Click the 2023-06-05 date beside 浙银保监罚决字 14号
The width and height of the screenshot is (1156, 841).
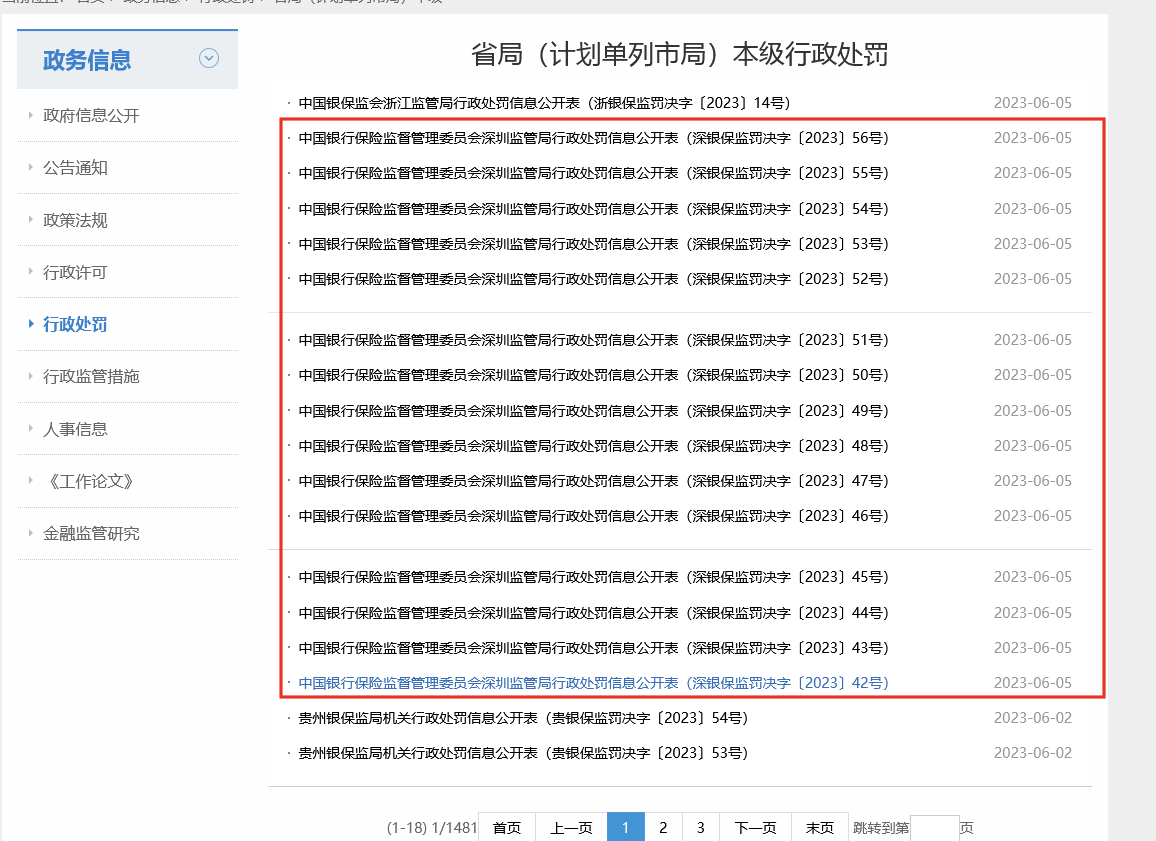(x=1032, y=103)
